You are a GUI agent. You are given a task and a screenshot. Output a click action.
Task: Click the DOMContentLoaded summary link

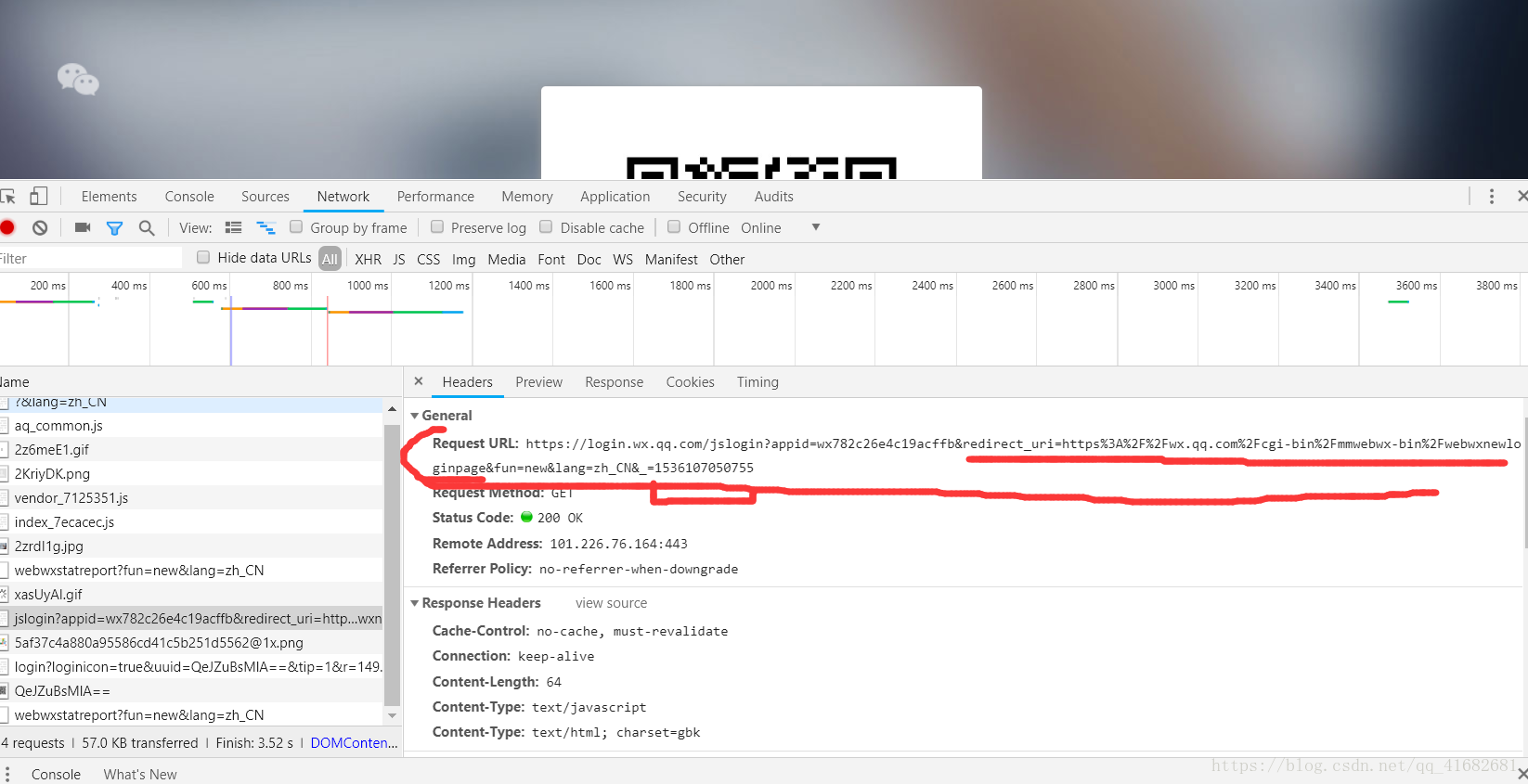tap(354, 743)
